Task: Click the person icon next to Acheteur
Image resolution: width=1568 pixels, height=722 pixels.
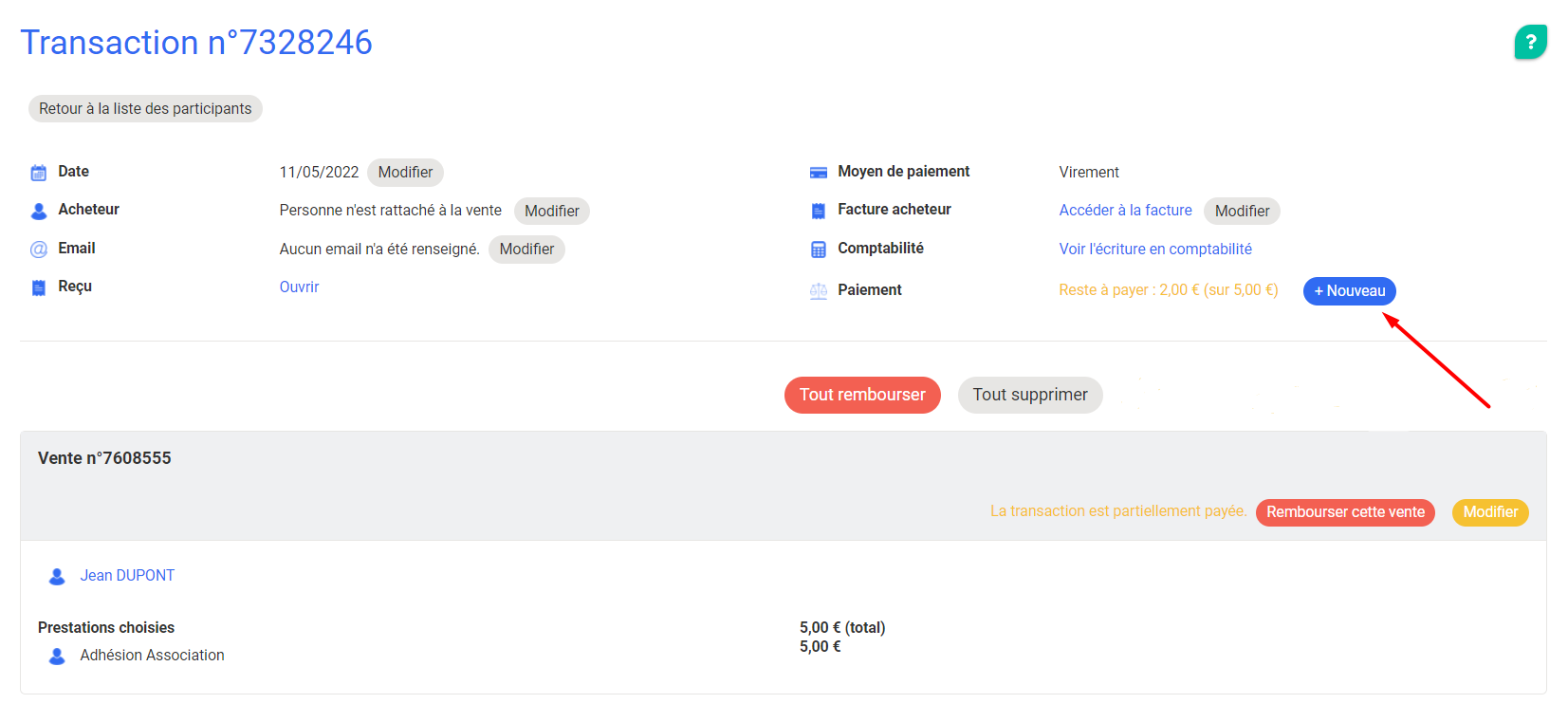Action: pos(39,211)
